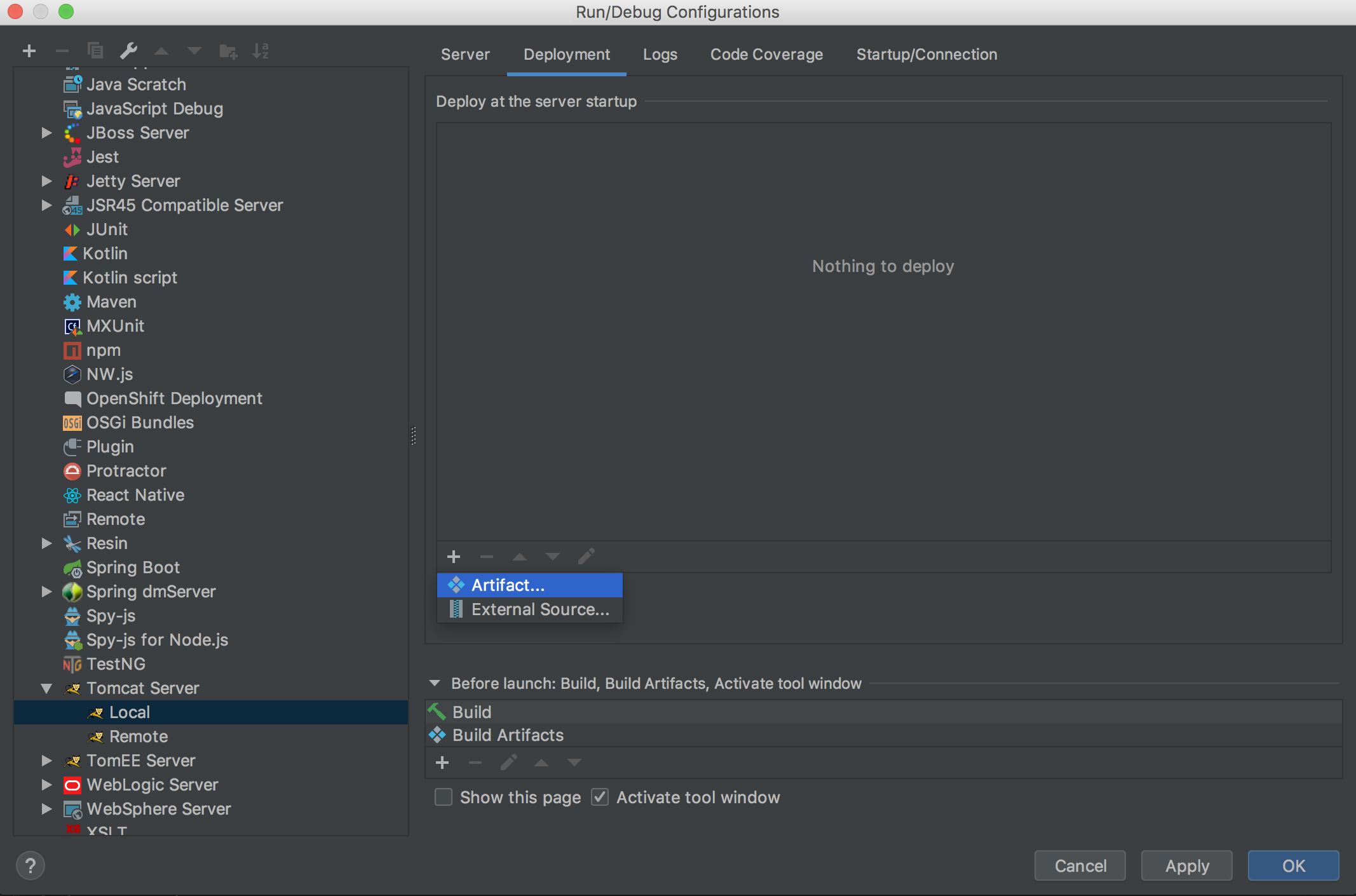This screenshot has height=896, width=1356.
Task: Click the add before-launch task plus icon
Action: (442, 763)
